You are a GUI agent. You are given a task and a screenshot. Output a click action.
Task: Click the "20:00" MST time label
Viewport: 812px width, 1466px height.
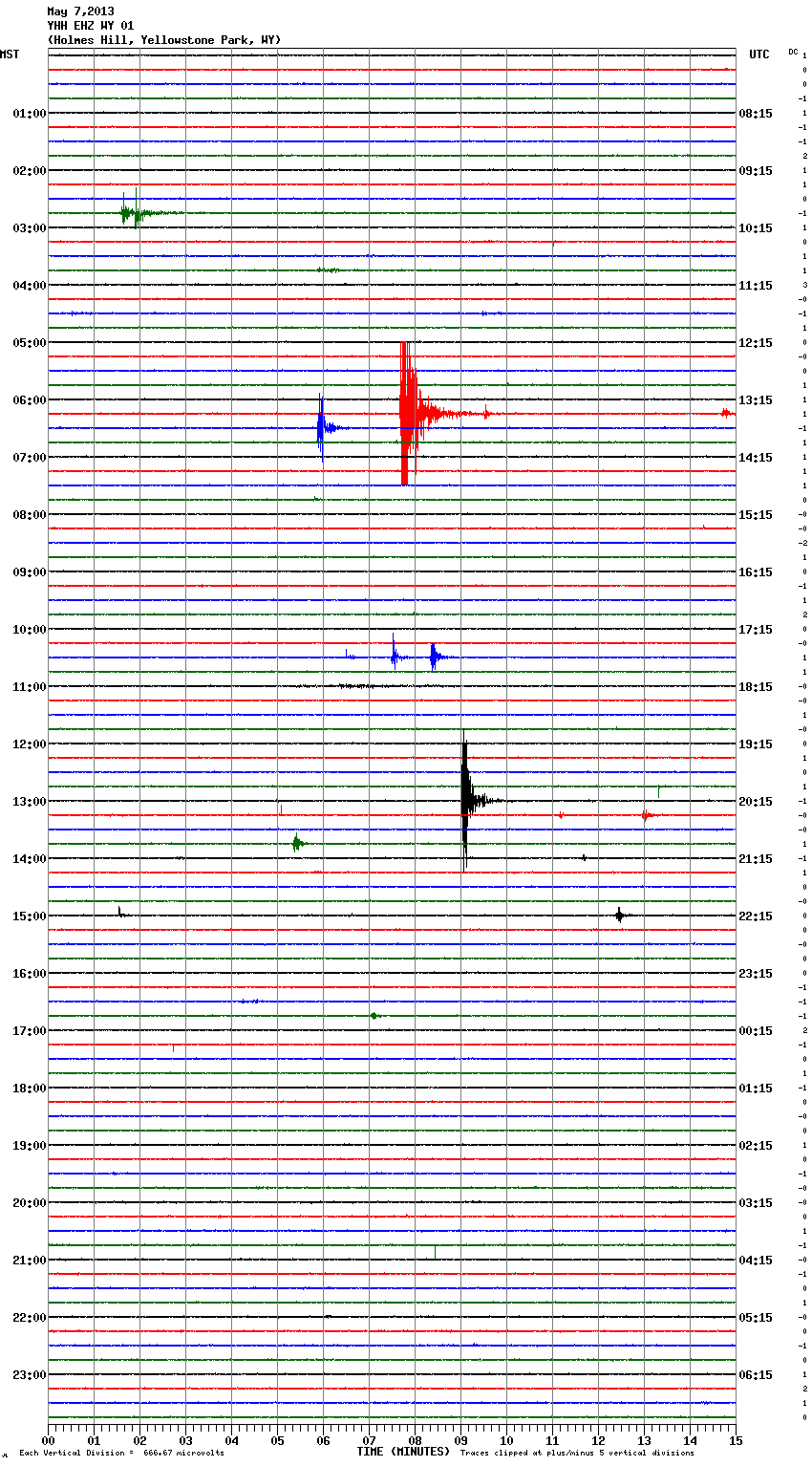click(x=29, y=1202)
